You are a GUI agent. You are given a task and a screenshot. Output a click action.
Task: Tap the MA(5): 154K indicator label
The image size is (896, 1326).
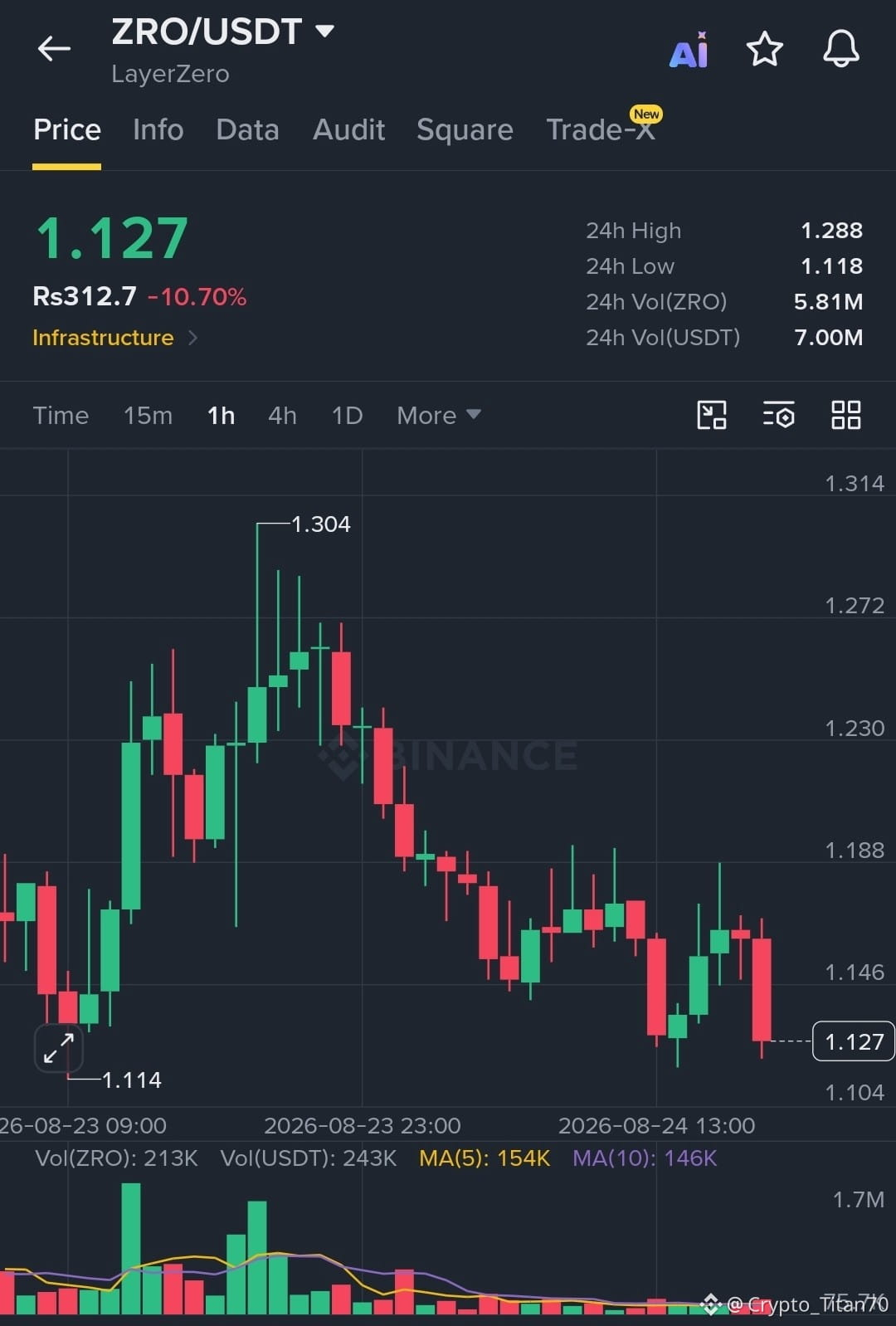485,1158
